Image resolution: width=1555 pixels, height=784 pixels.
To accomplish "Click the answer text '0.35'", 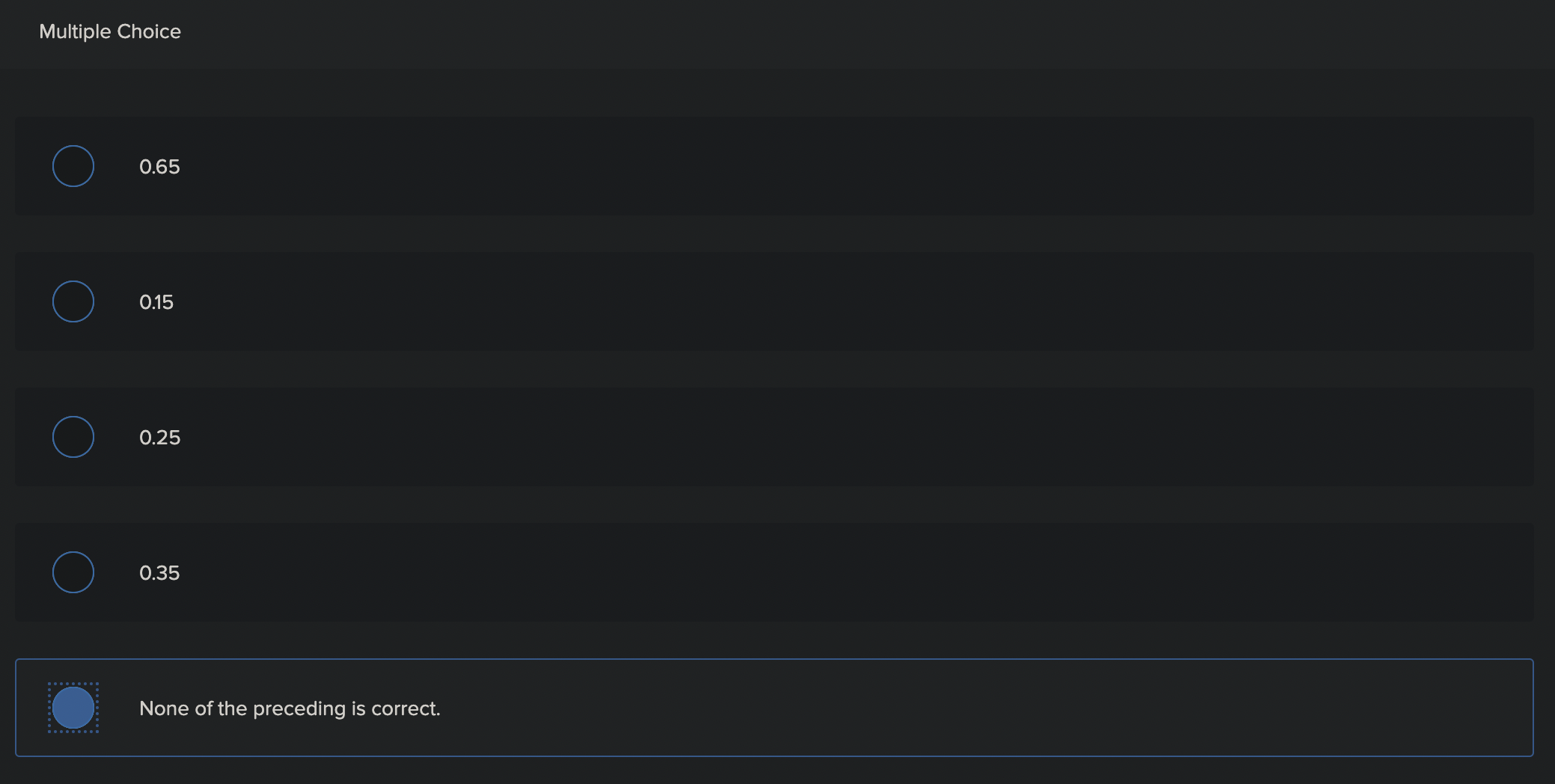I will (159, 573).
